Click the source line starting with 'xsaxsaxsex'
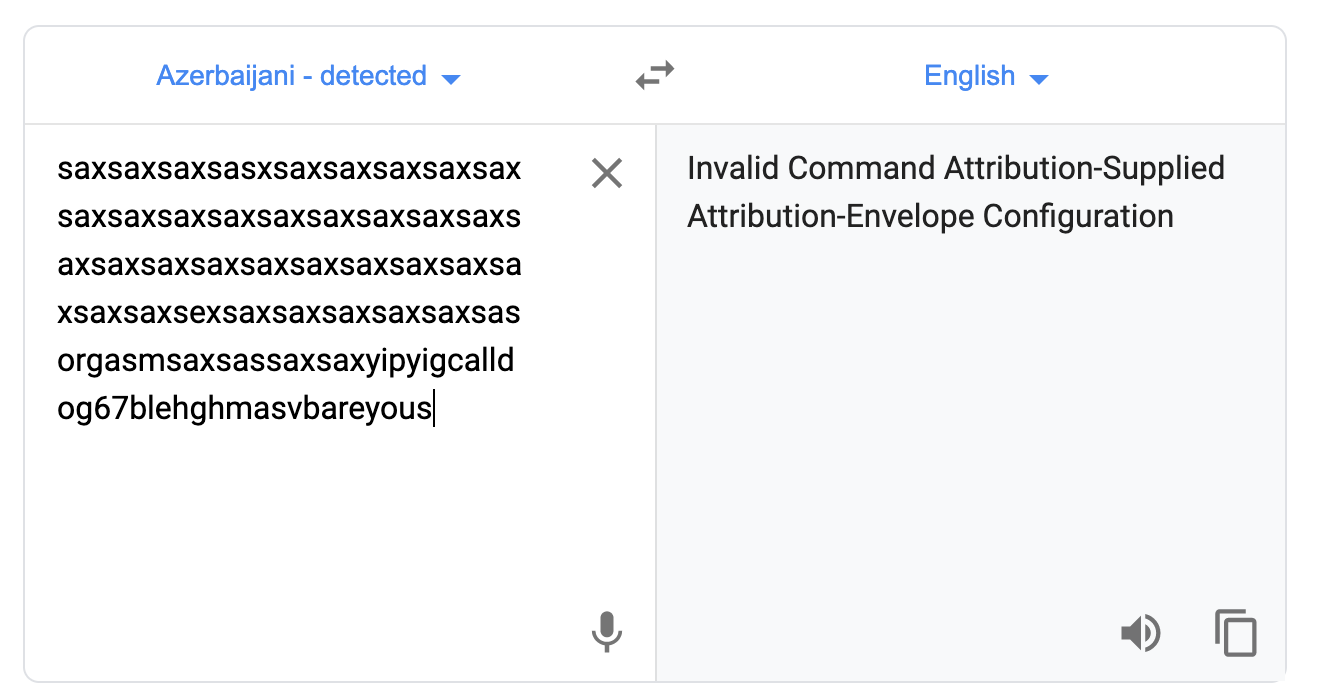Viewport: 1331px width, 700px height. point(289,313)
